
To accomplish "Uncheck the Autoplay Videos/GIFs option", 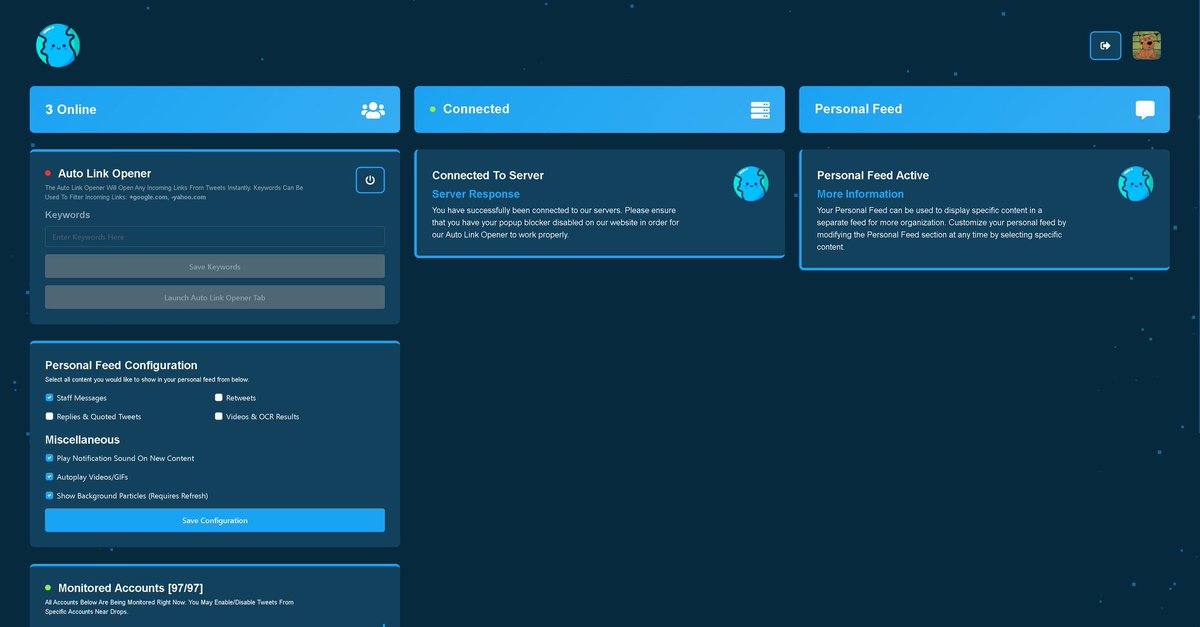I will click(x=49, y=477).
